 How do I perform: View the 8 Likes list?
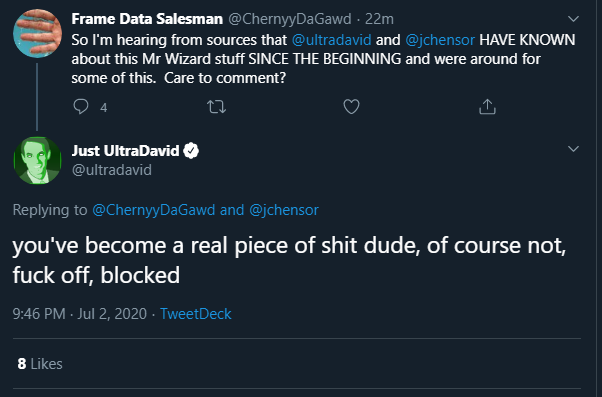(40, 364)
